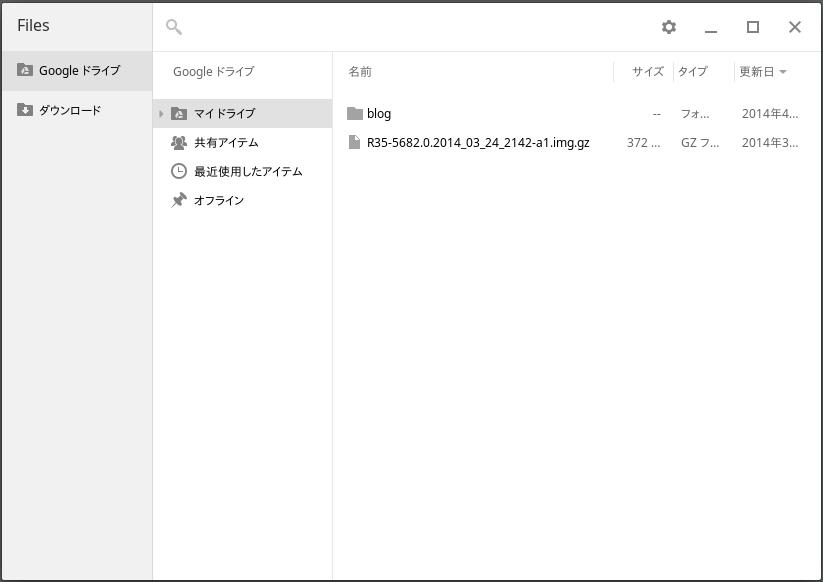Select オフライン in the tree
823x582 pixels.
pyautogui.click(x=219, y=200)
